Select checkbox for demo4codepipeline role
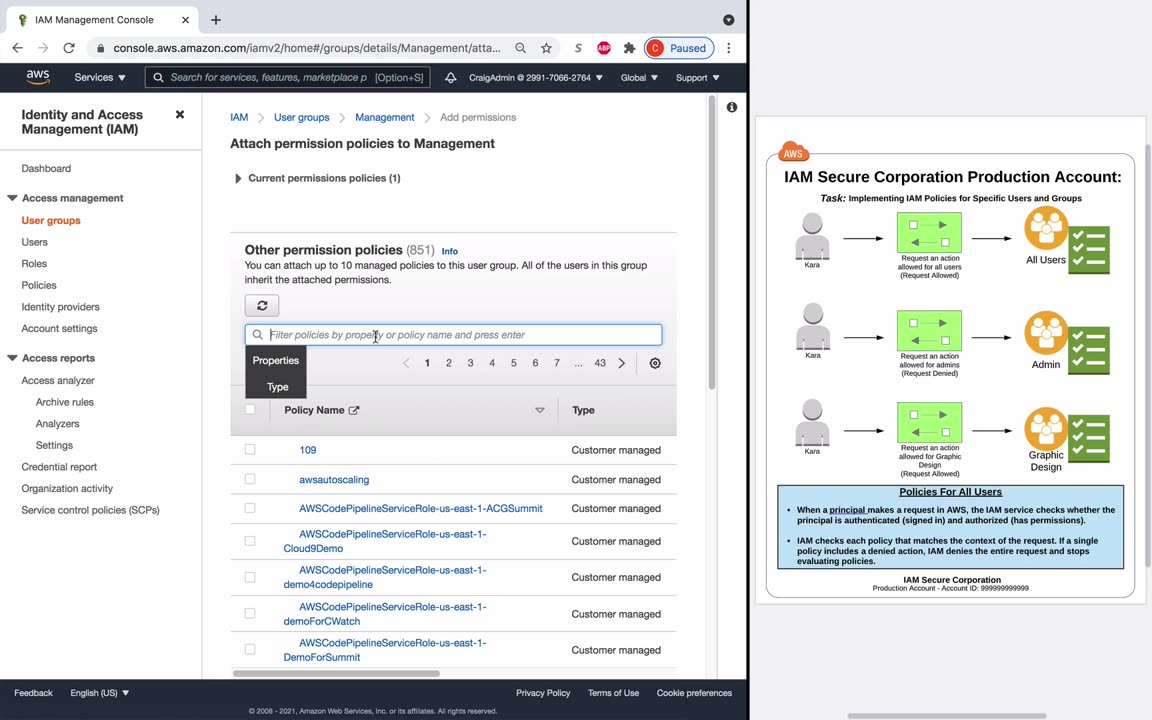 [250, 577]
